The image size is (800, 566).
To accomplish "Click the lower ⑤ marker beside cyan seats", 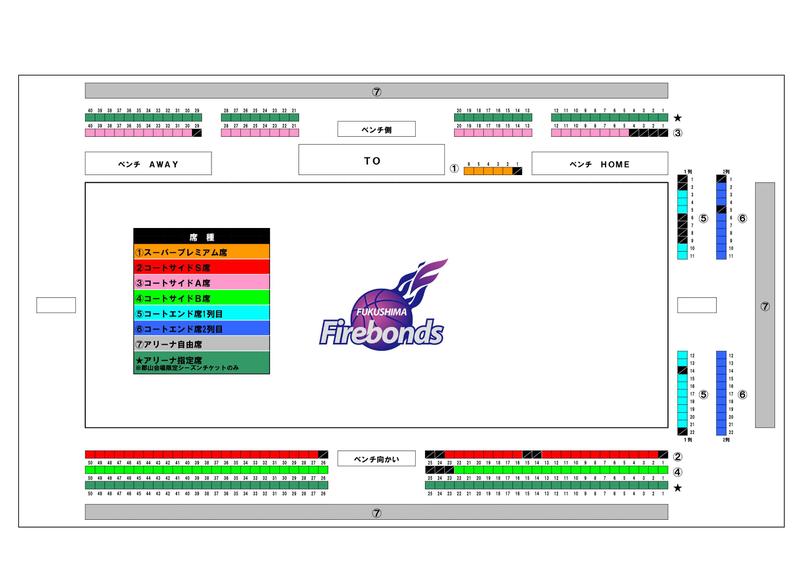I will coord(704,394).
